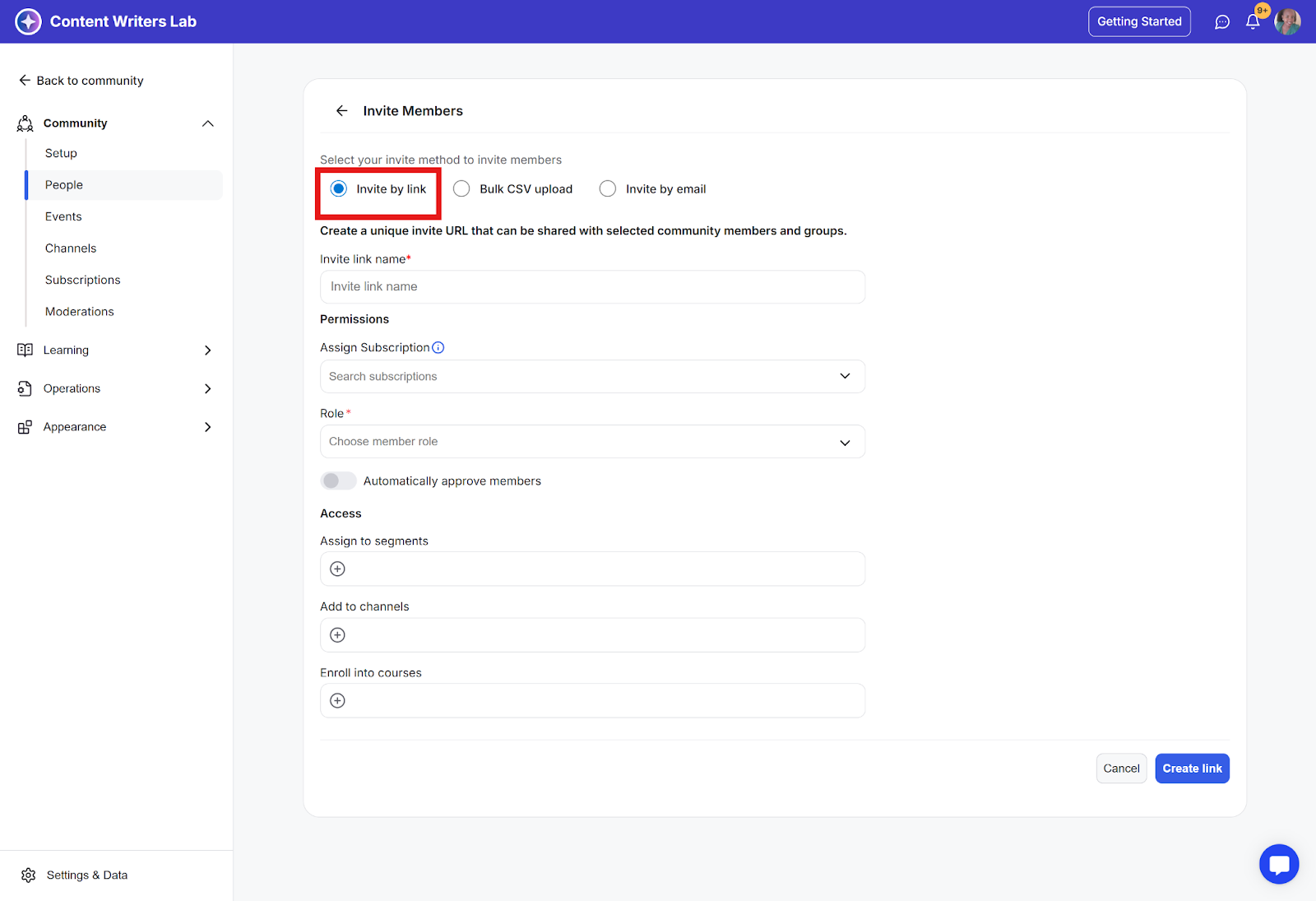Enable Automatically approve members toggle
Screen dimensions: 1316x901
click(338, 481)
